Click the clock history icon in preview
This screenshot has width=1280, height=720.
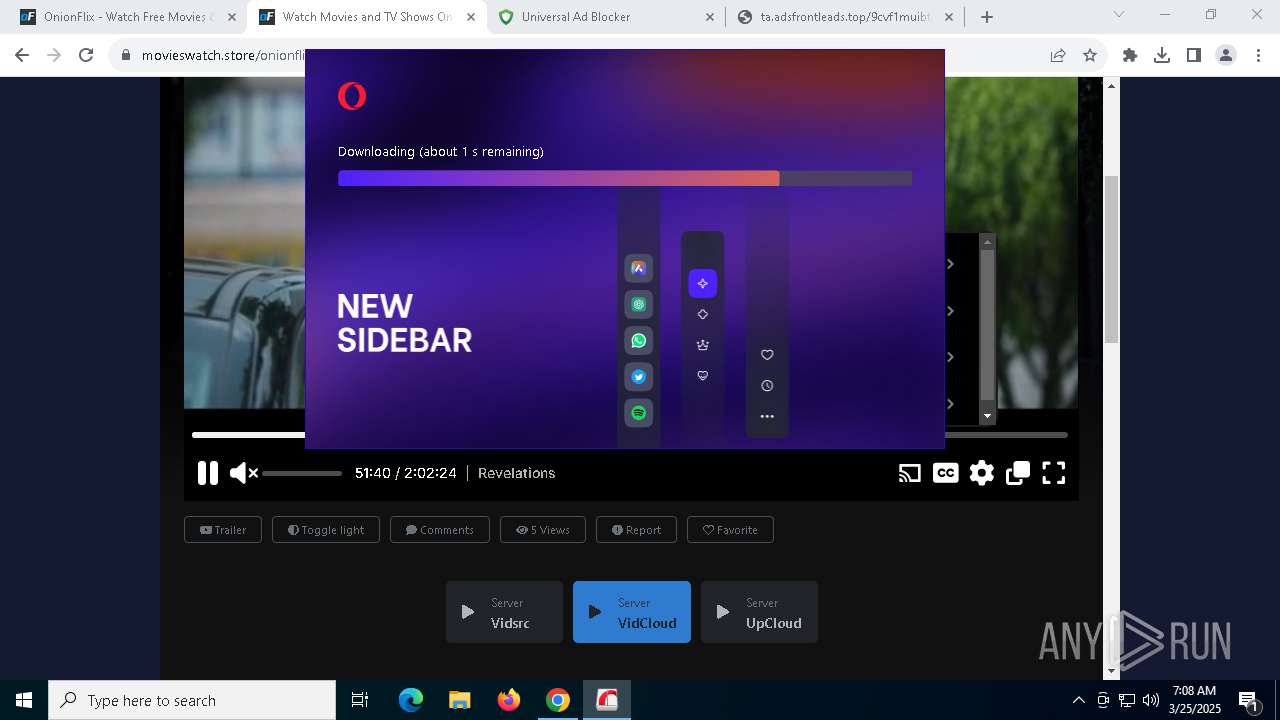pyautogui.click(x=767, y=386)
